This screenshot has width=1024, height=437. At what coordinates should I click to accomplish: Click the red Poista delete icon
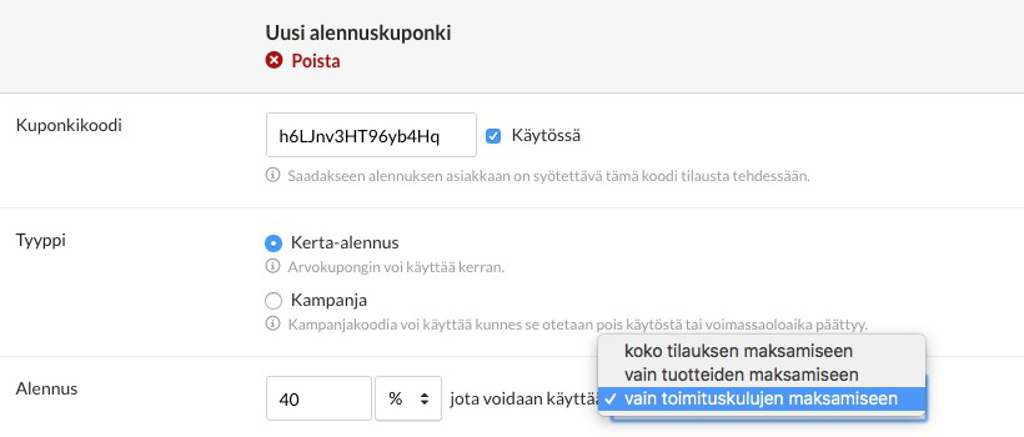(x=274, y=61)
